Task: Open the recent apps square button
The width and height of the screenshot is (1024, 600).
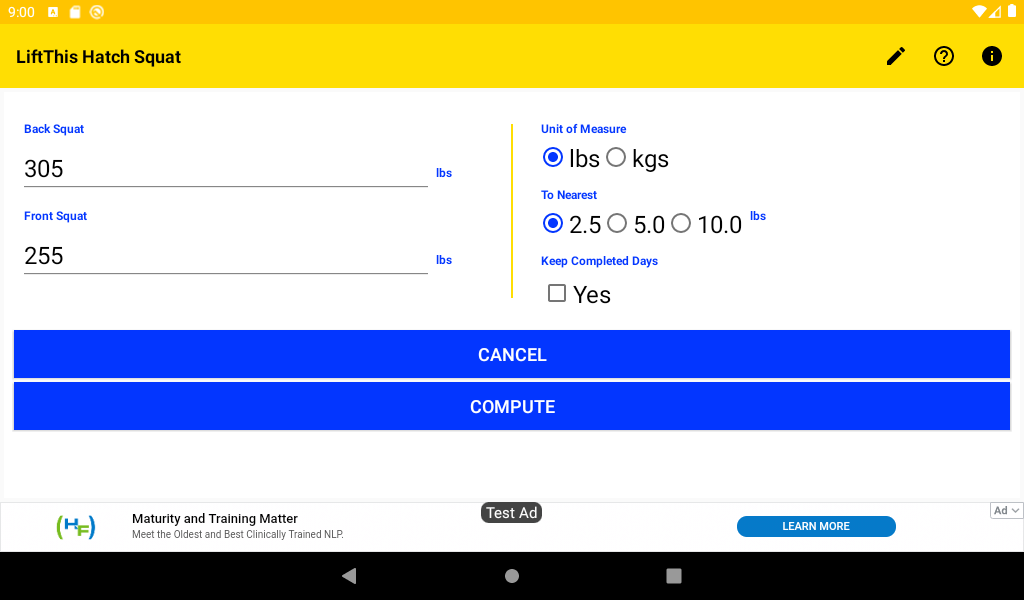Action: (673, 575)
